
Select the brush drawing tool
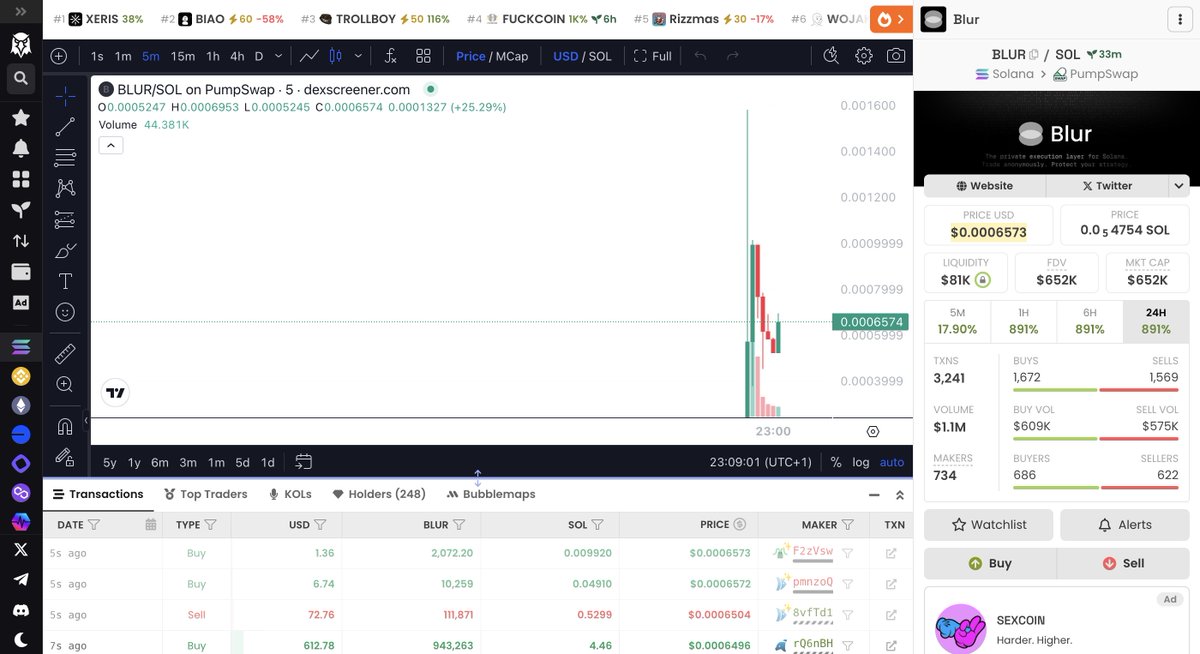pos(65,250)
